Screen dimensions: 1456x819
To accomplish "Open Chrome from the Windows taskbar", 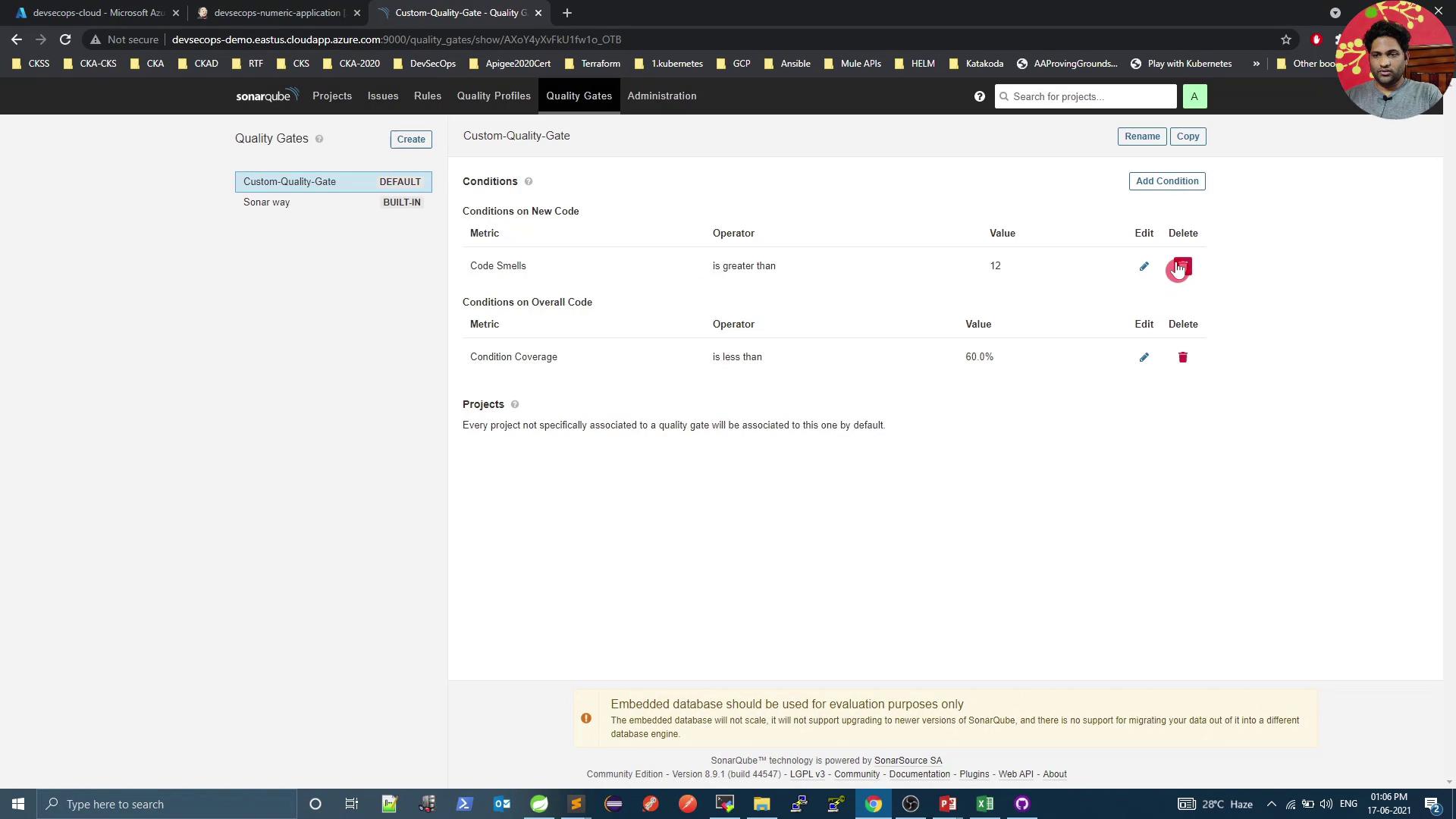I will pyautogui.click(x=873, y=804).
